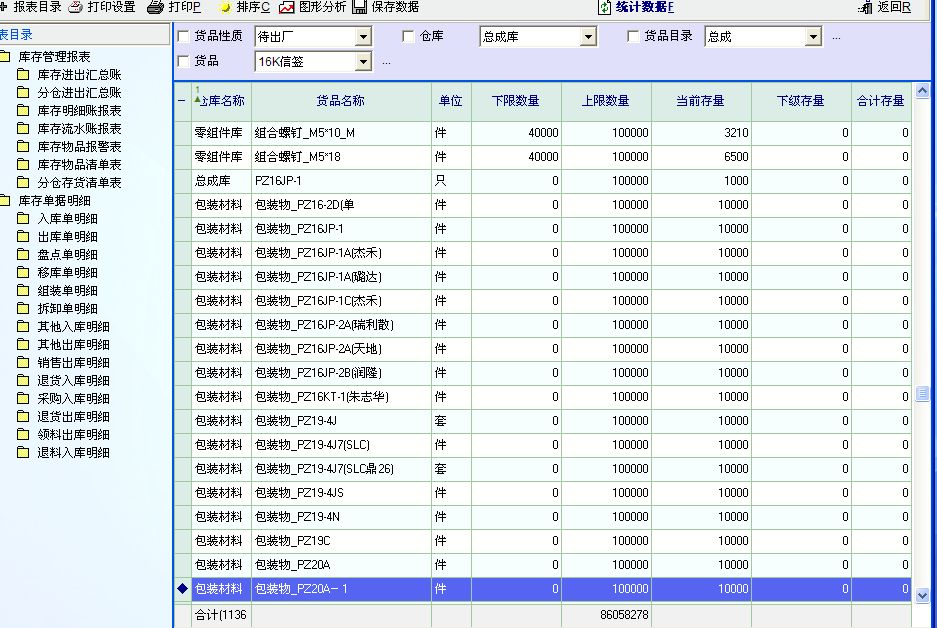Open the 待出厂 dropdown list
The height and width of the screenshot is (628, 937).
pyautogui.click(x=363, y=38)
